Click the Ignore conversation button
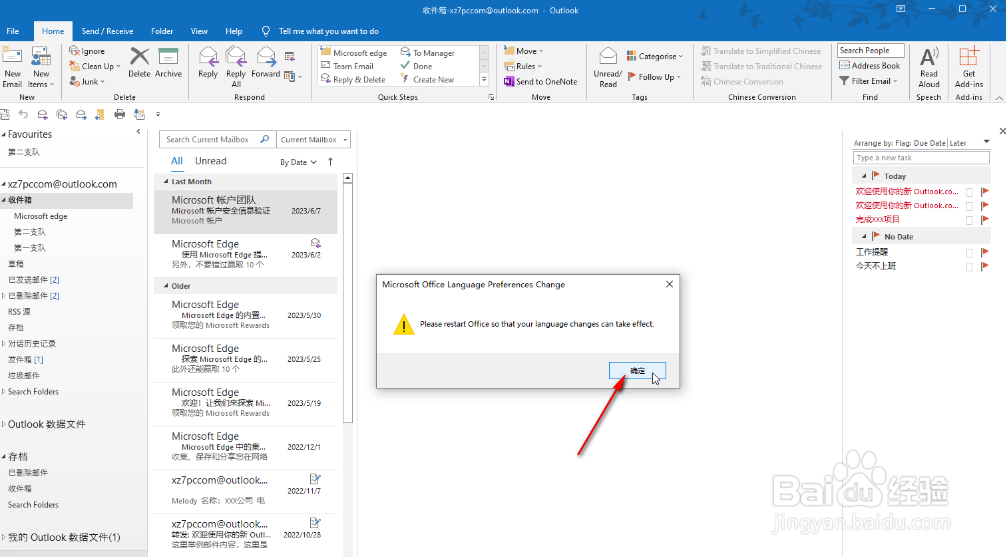The image size is (1006, 557). [87, 51]
